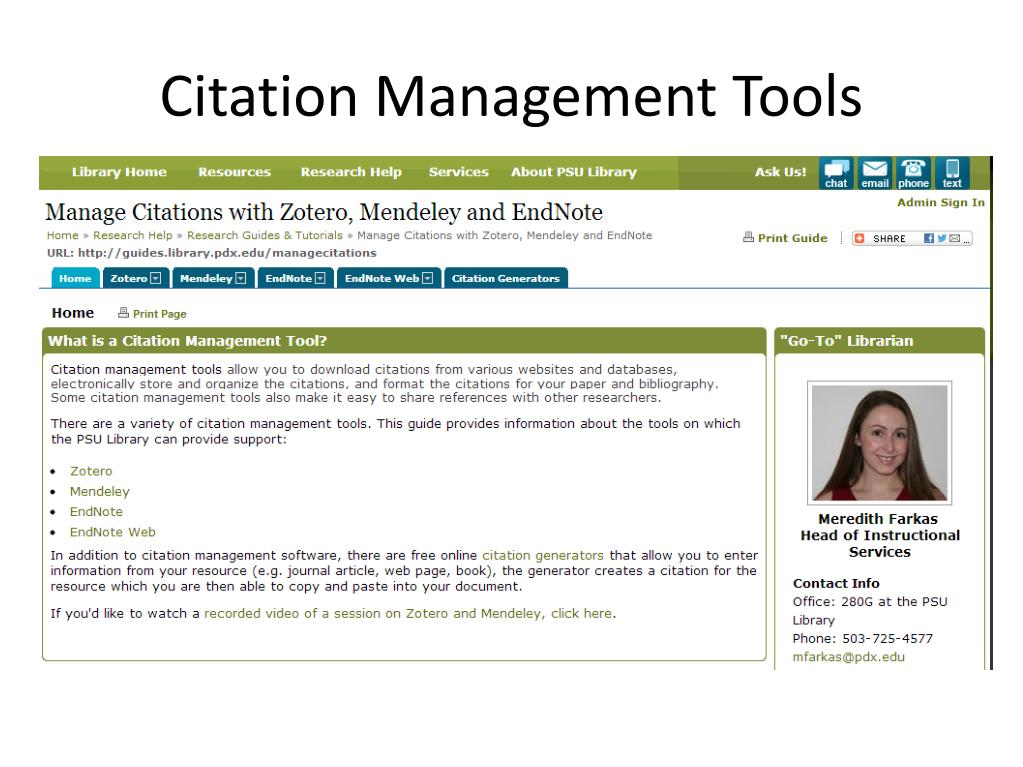Open the Mendeley link in the bullet list

pos(100,491)
